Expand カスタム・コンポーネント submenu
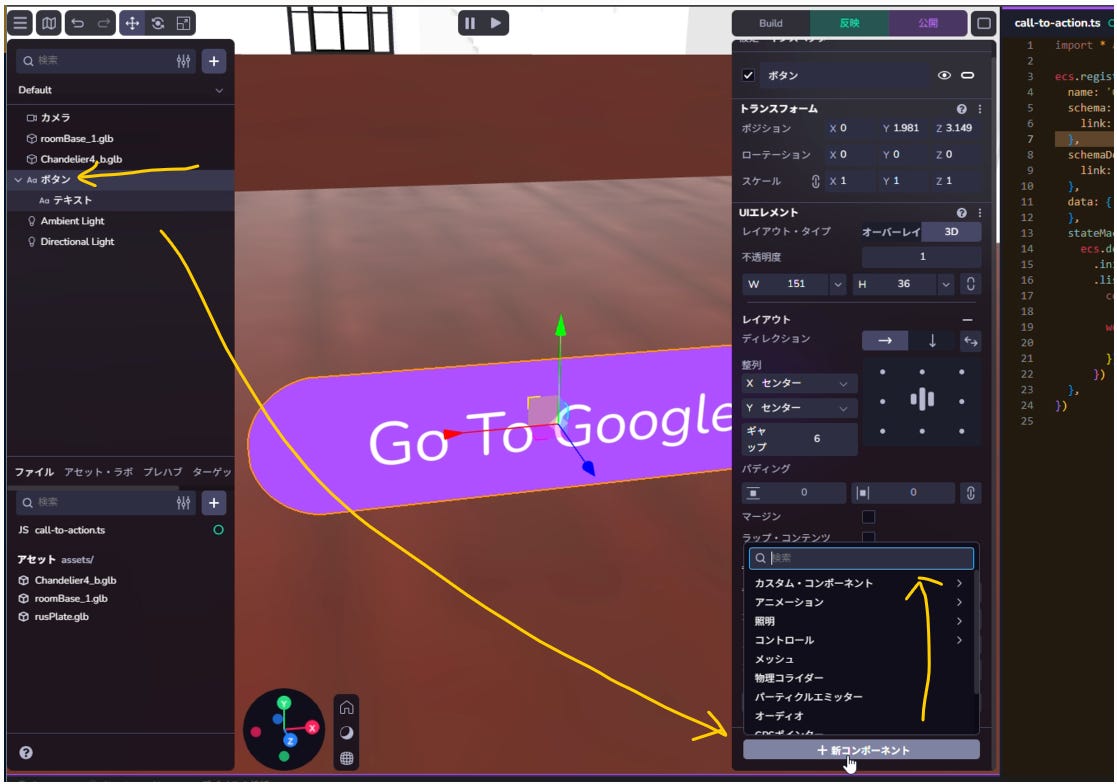 point(860,583)
